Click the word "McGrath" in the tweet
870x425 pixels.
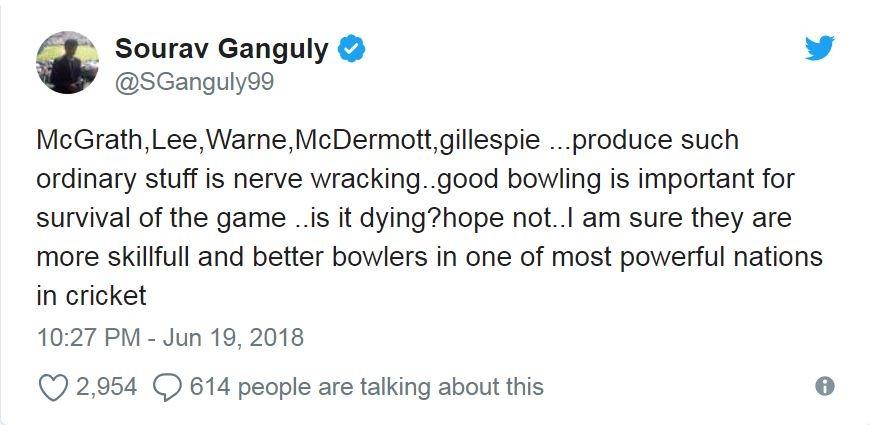coord(89,140)
